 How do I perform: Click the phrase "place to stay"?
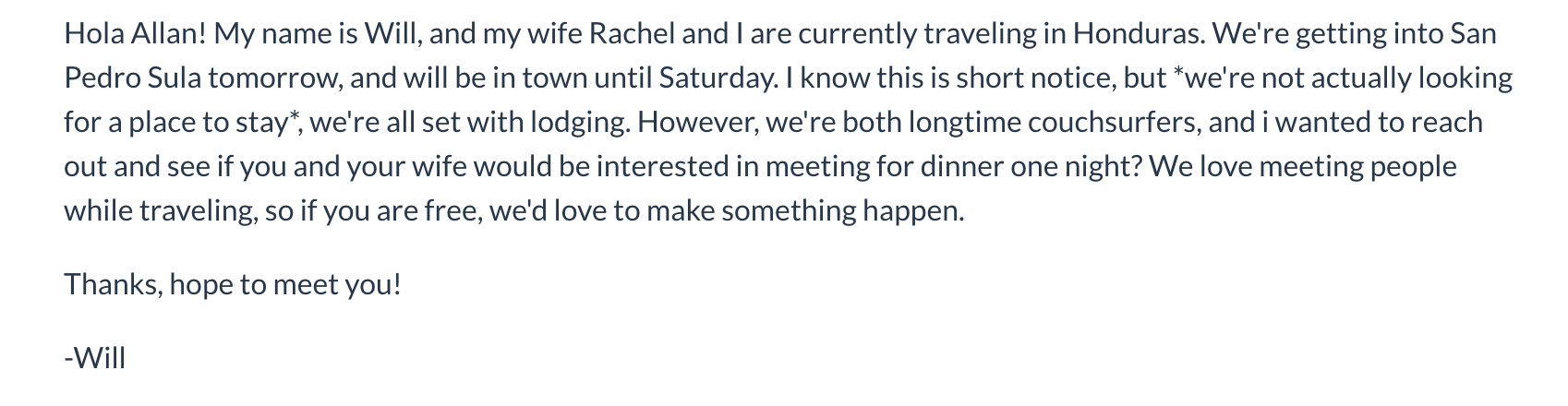coord(204,123)
